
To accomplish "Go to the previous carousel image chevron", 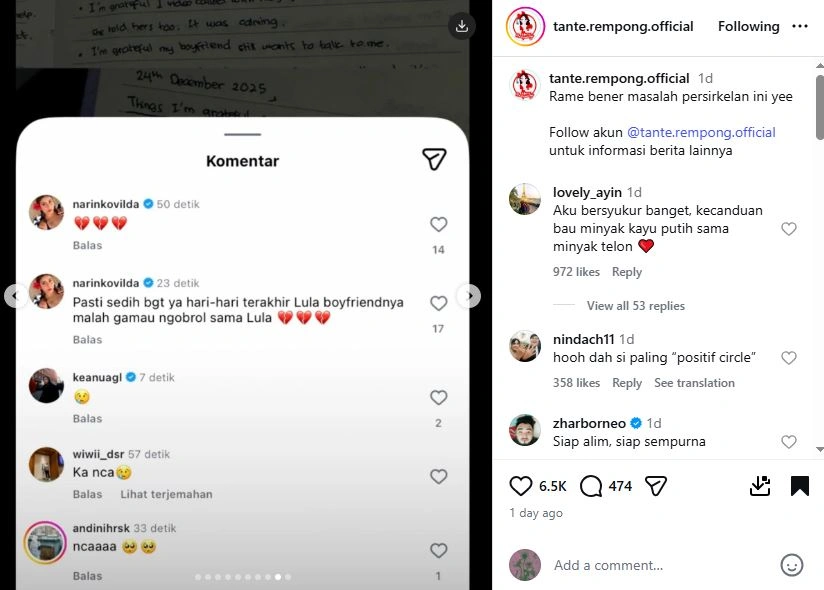I will click(x=13, y=296).
